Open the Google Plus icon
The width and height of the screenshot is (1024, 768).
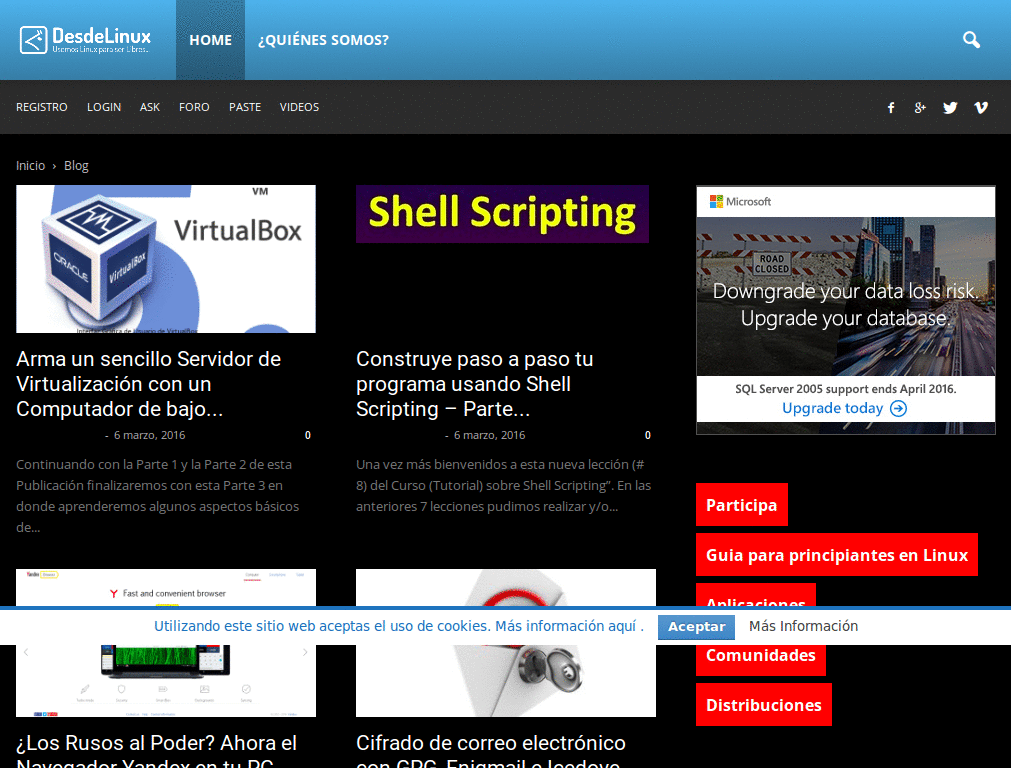[920, 108]
